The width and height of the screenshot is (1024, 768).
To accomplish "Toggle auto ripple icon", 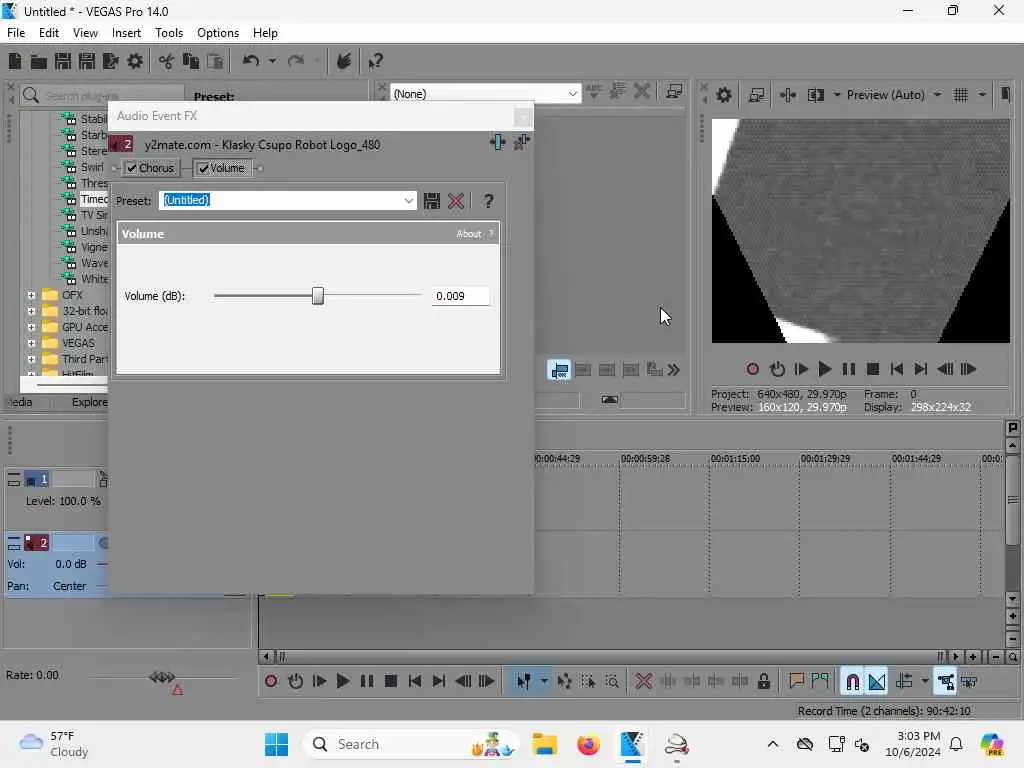I will pyautogui.click(x=904, y=682).
